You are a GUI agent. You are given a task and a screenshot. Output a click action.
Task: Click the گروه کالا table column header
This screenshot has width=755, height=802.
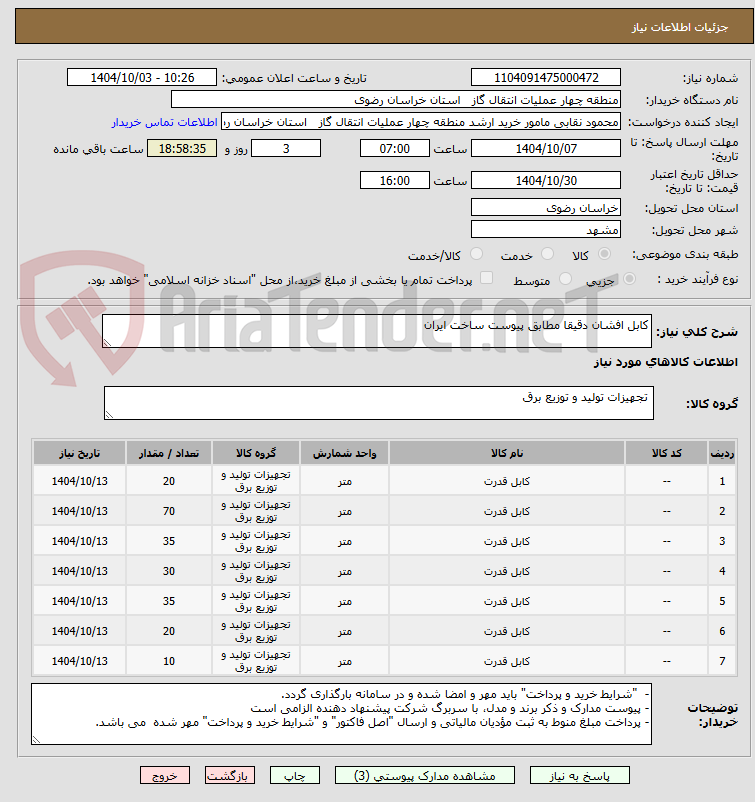click(256, 453)
